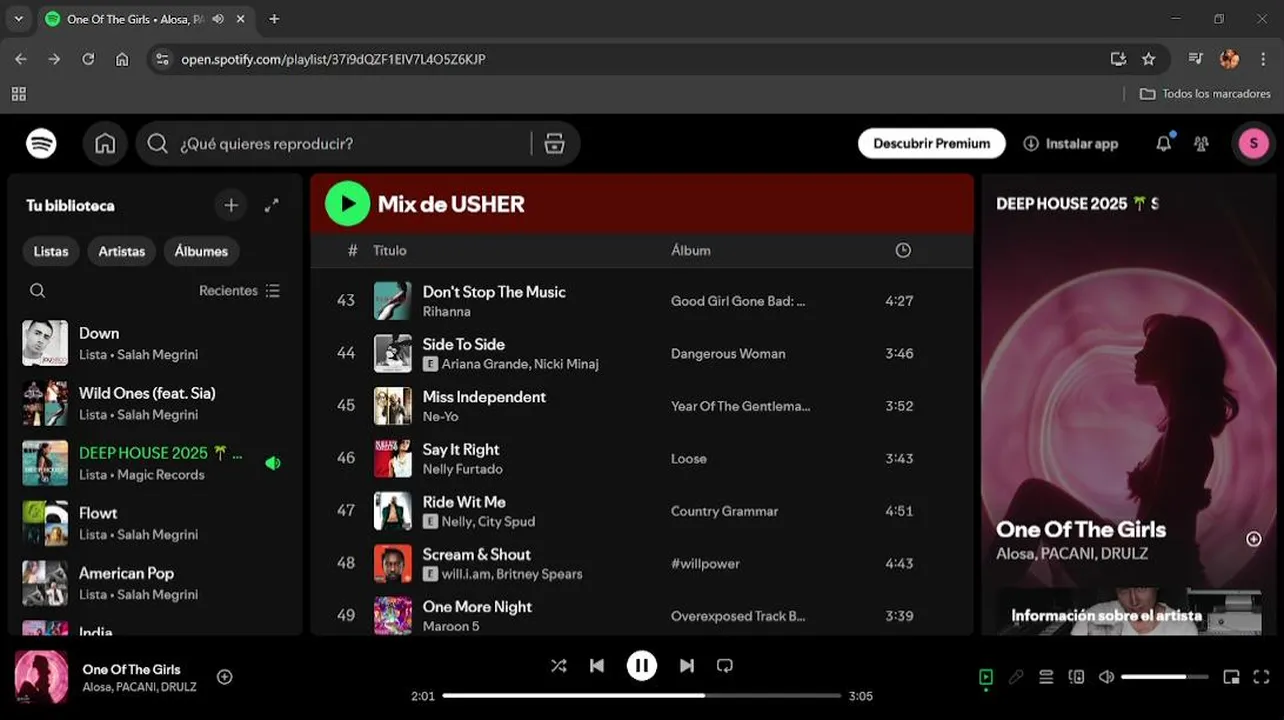Image resolution: width=1284 pixels, height=720 pixels.
Task: Toggle the now playing view icon
Action: (986, 677)
